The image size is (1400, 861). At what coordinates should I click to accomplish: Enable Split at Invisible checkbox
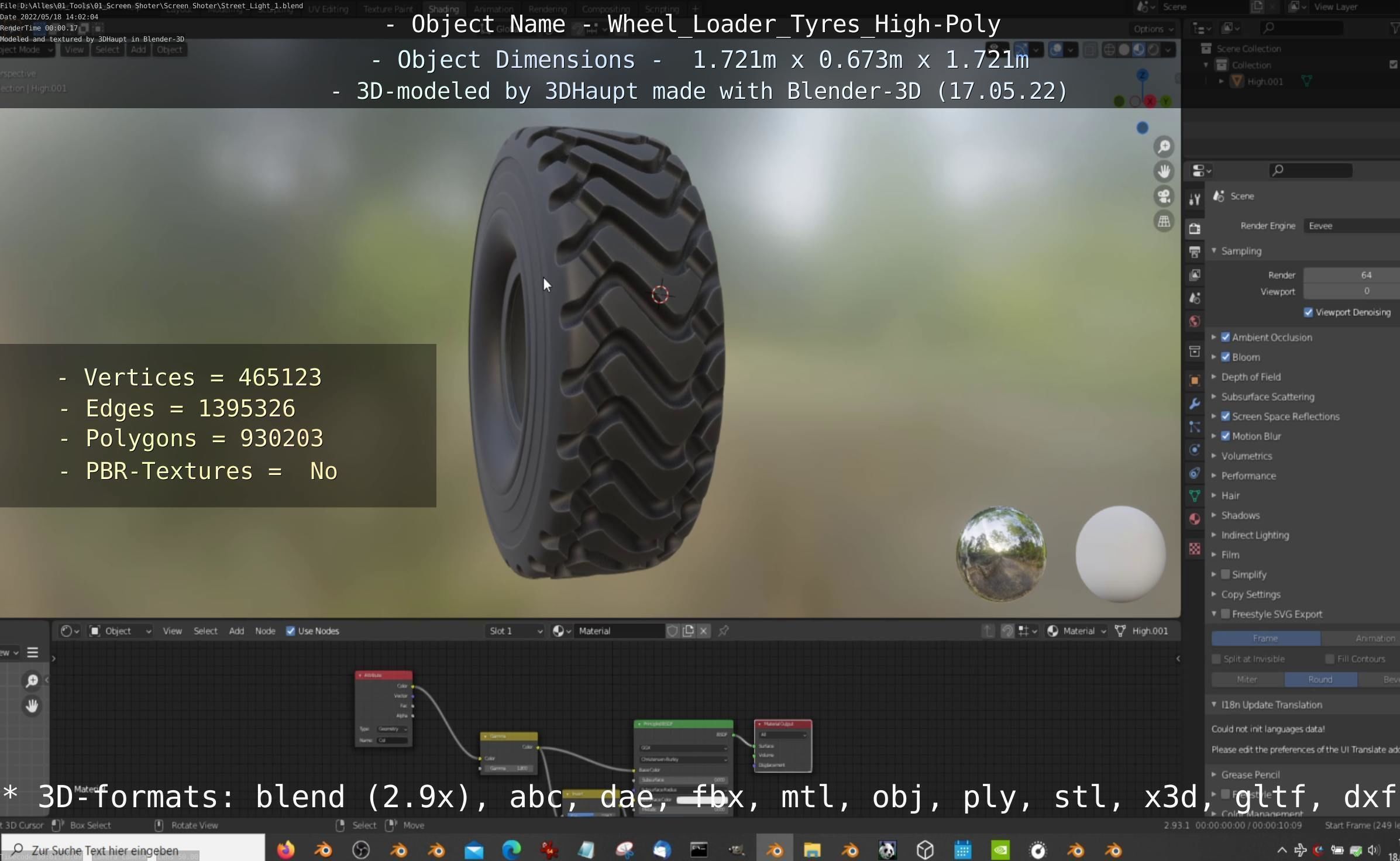point(1216,659)
